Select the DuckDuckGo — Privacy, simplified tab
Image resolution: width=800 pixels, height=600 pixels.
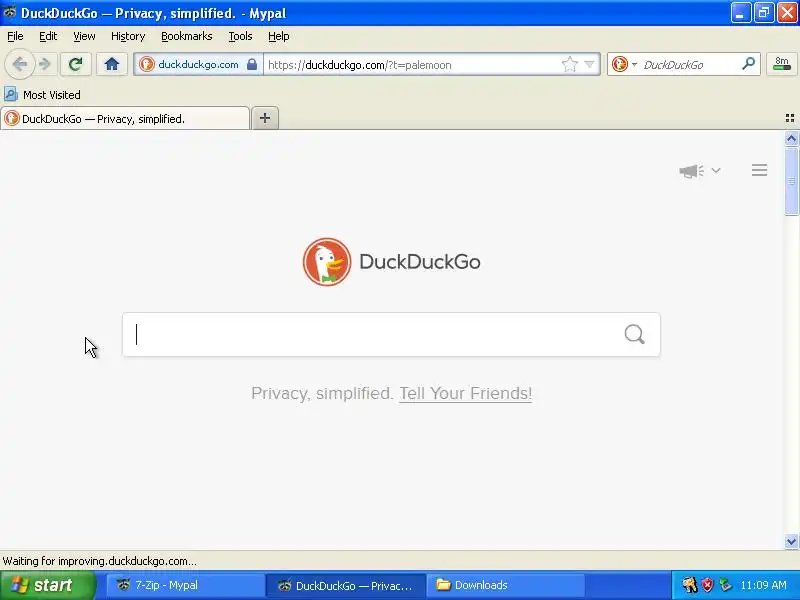(x=125, y=118)
